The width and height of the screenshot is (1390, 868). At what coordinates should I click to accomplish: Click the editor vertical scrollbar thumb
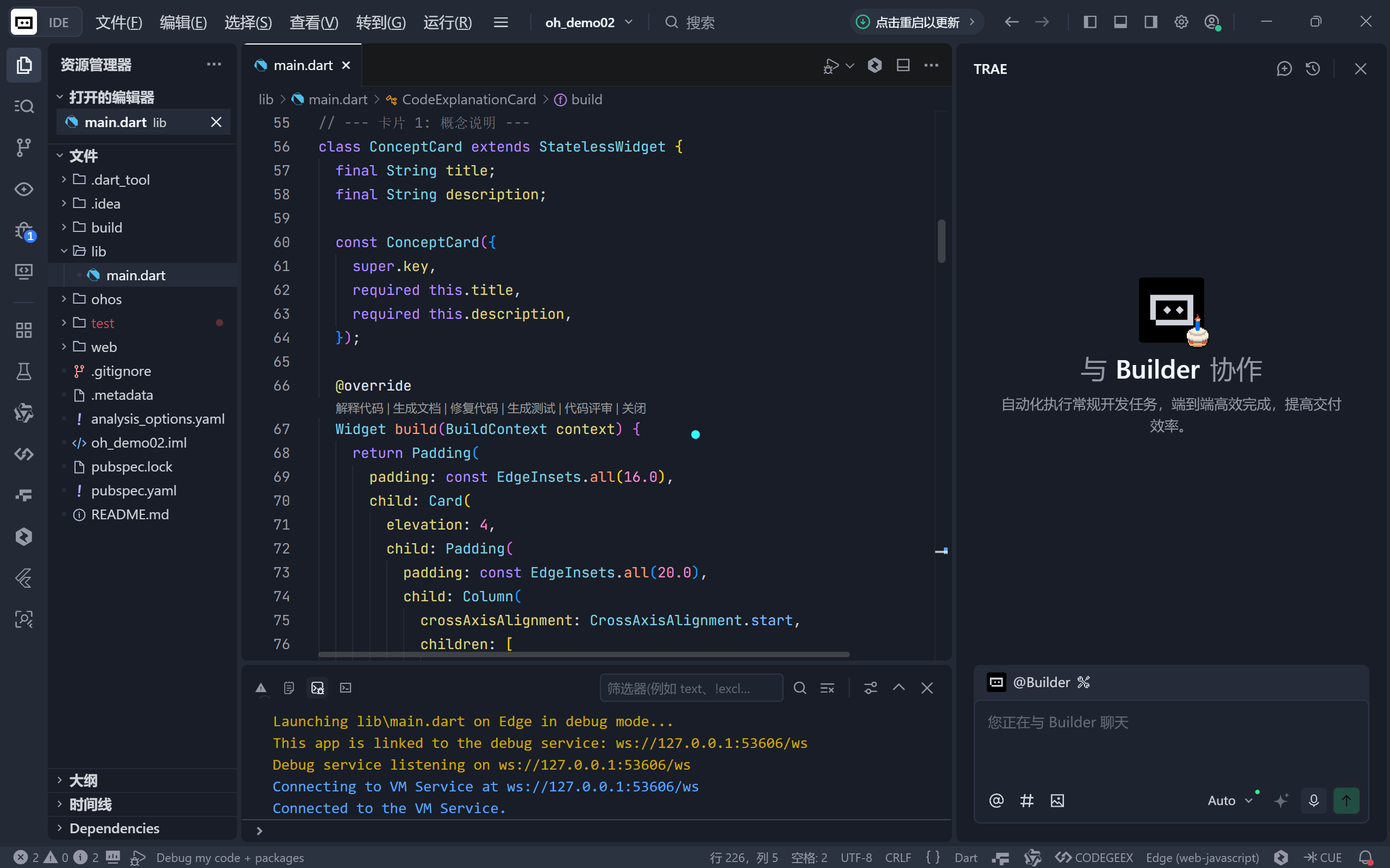coord(942,241)
